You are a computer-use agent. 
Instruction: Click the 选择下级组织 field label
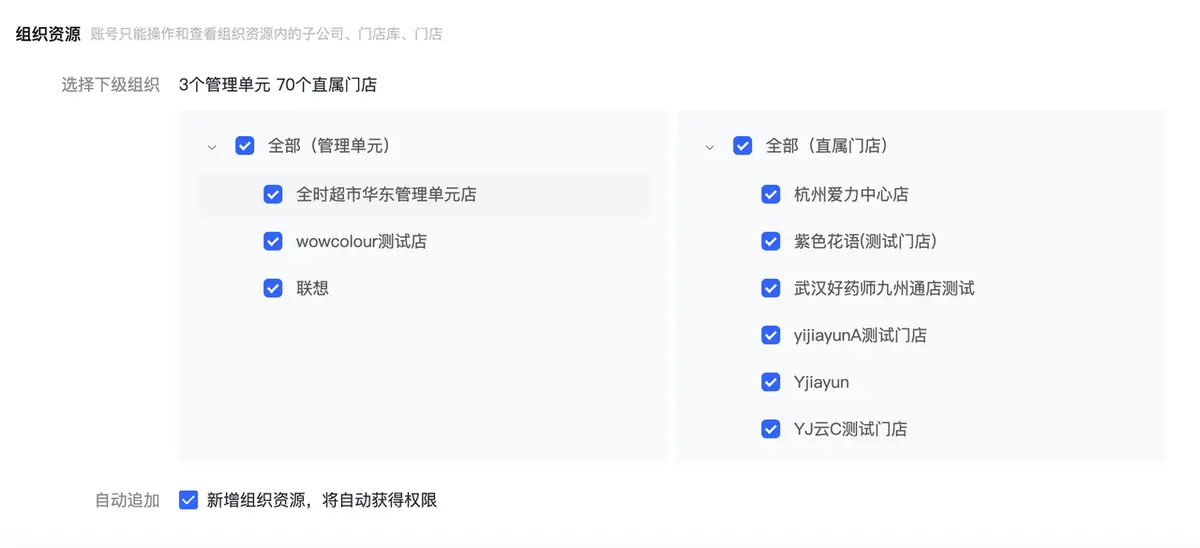[x=111, y=85]
